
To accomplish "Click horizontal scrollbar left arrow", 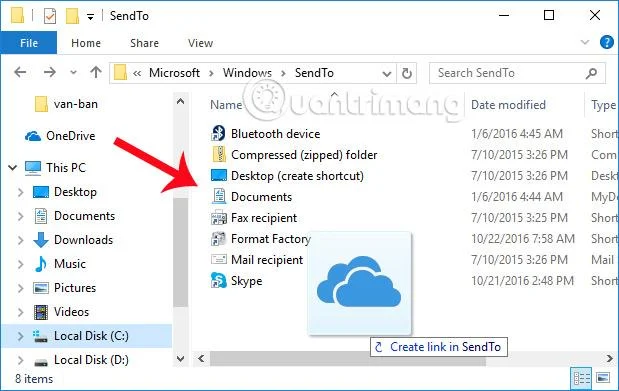I will 201,358.
